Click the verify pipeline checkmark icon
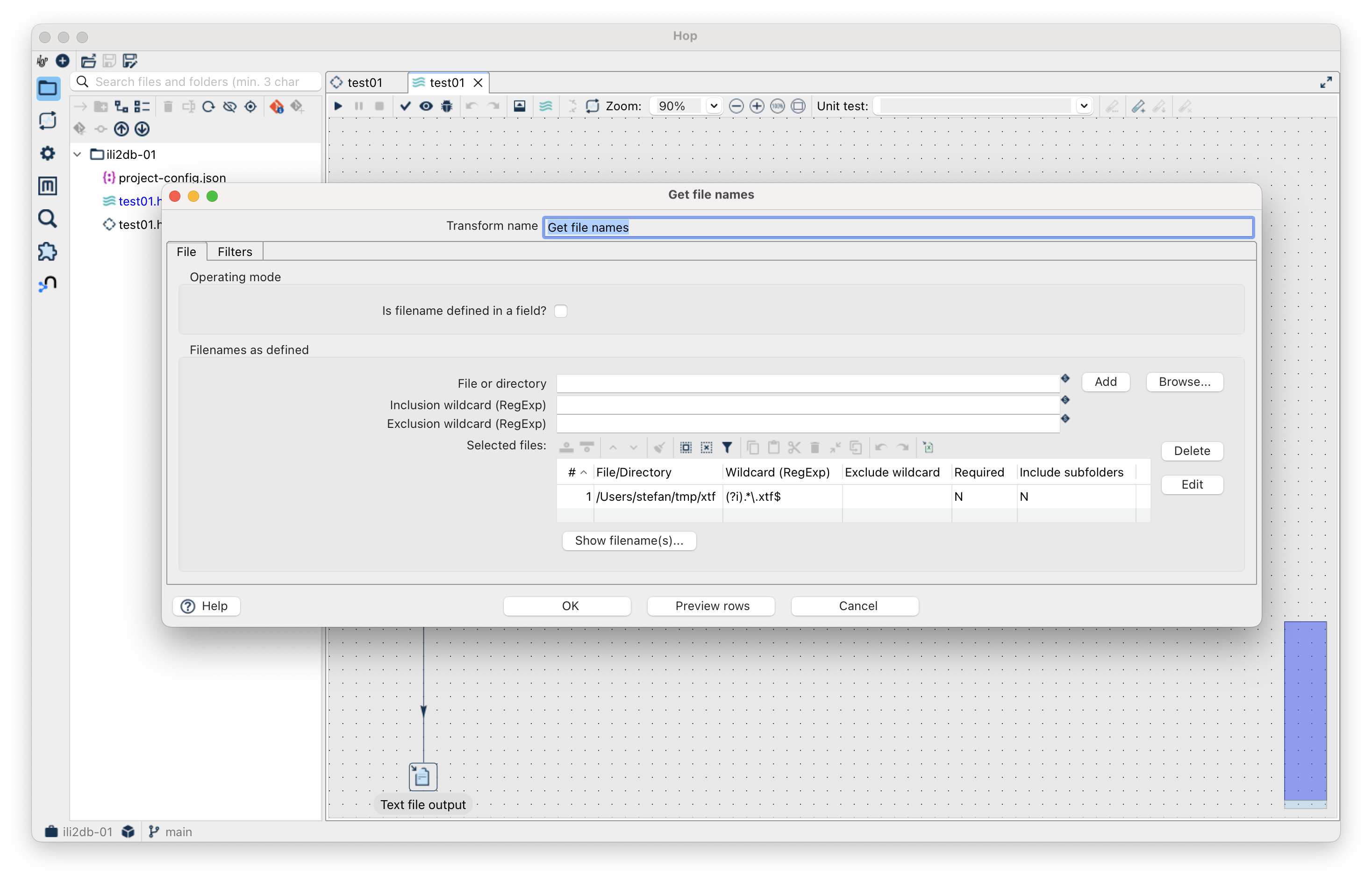The height and width of the screenshot is (881, 1372). click(405, 106)
